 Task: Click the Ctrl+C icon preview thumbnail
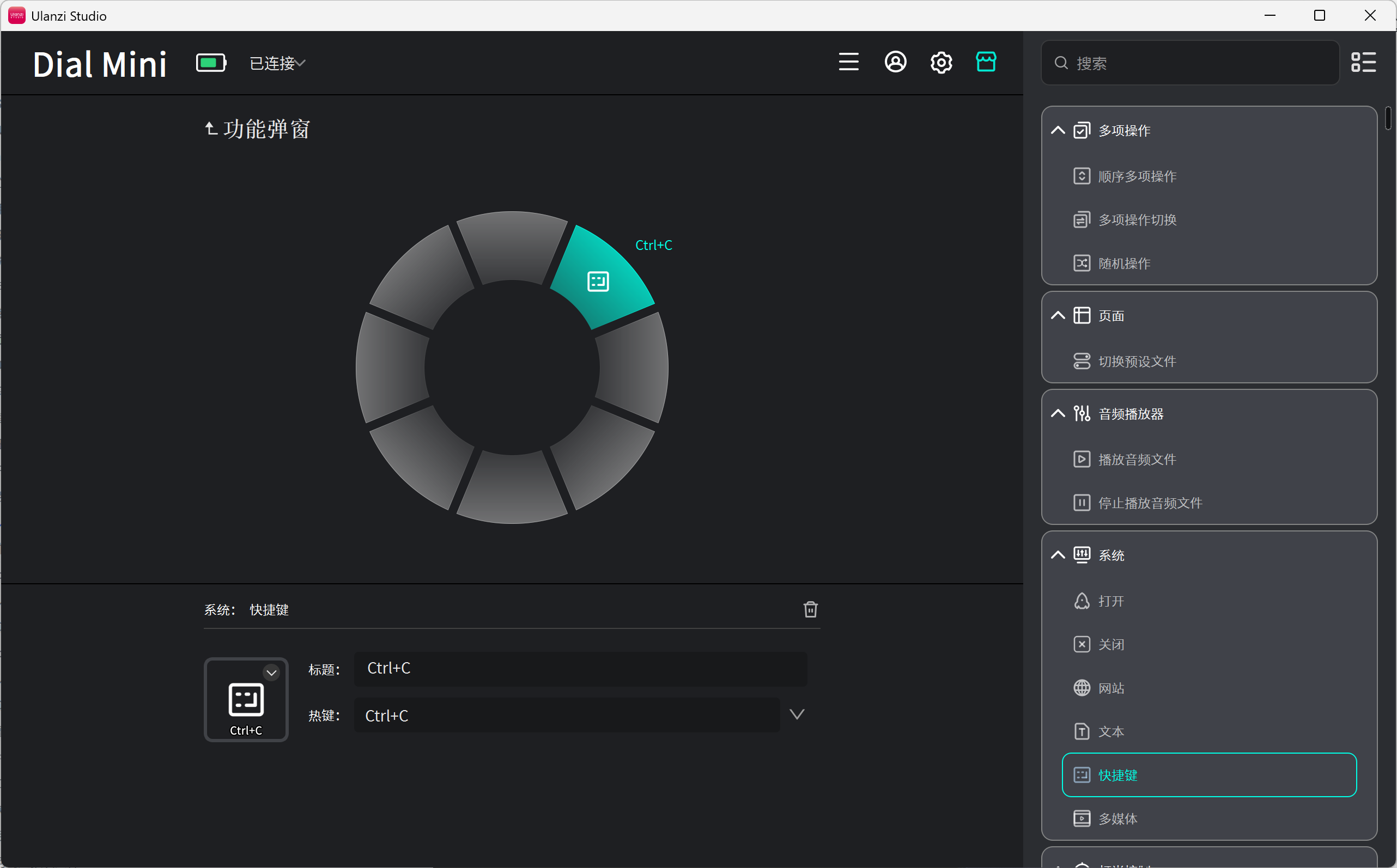click(246, 700)
